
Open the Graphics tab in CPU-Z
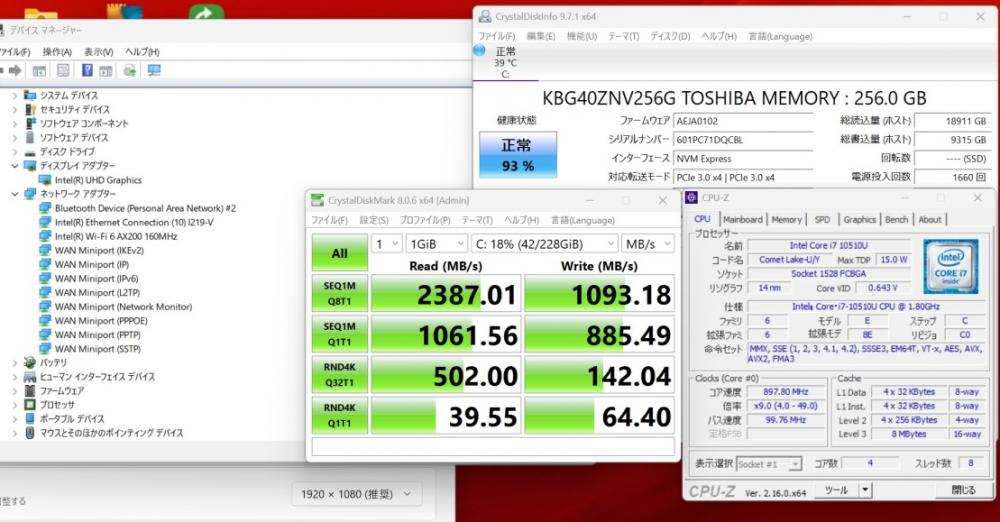click(x=859, y=219)
